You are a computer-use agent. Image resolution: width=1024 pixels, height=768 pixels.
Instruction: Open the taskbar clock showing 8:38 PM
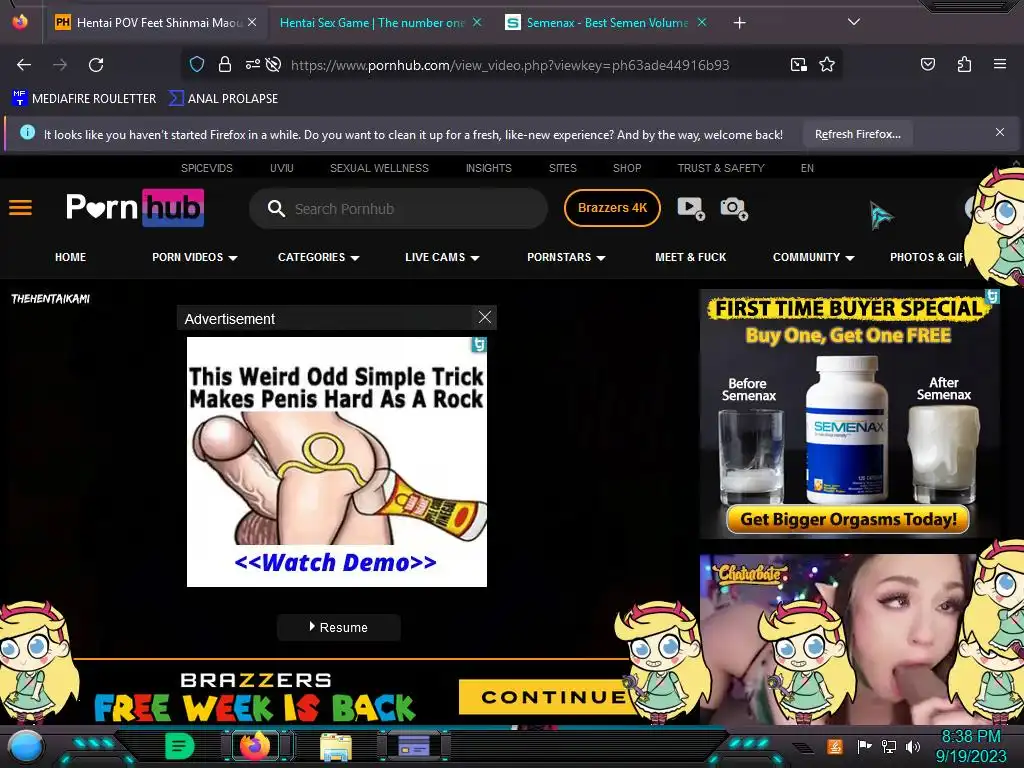pos(971,746)
